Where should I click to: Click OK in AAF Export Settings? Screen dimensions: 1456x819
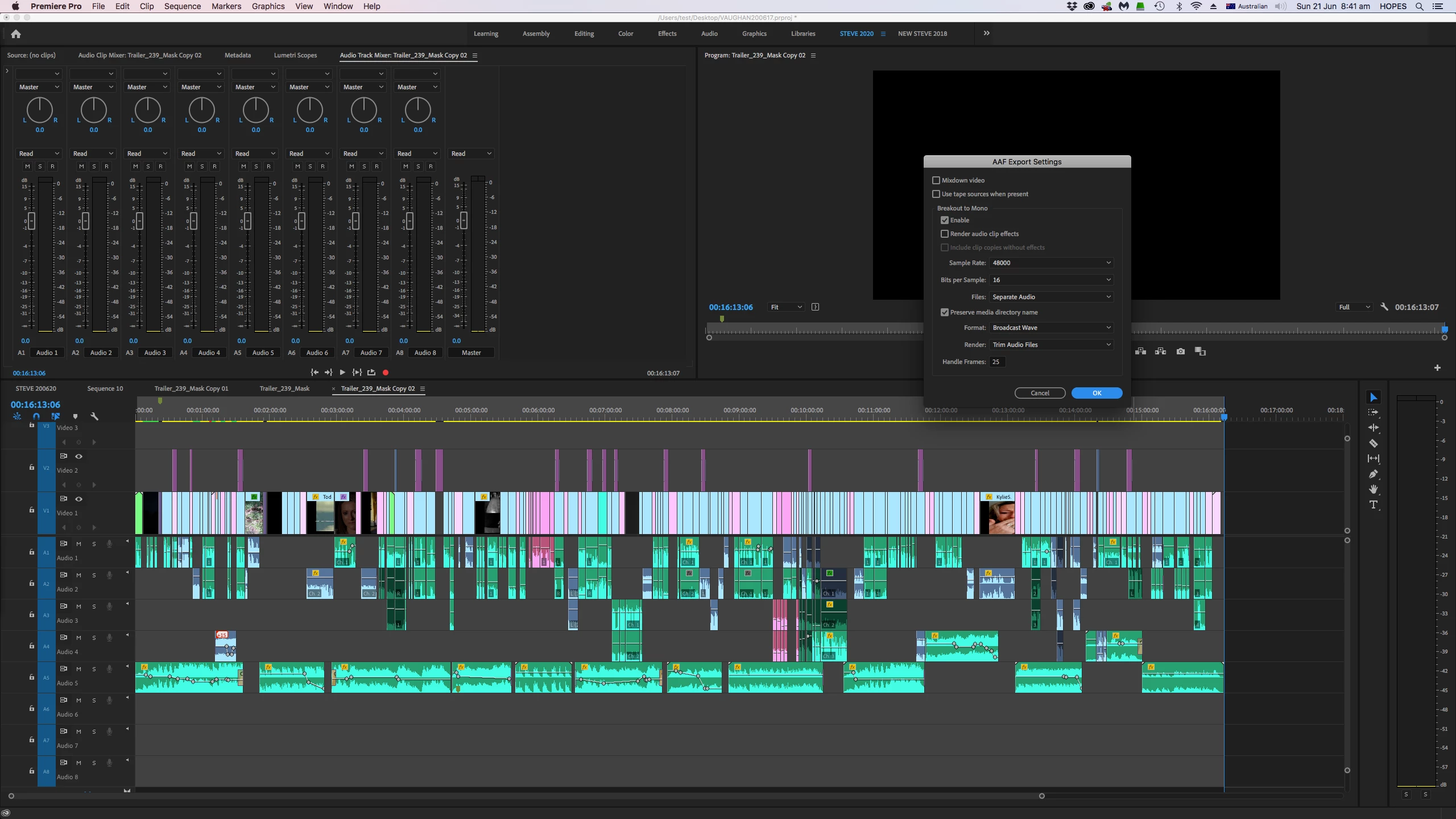pos(1097,393)
